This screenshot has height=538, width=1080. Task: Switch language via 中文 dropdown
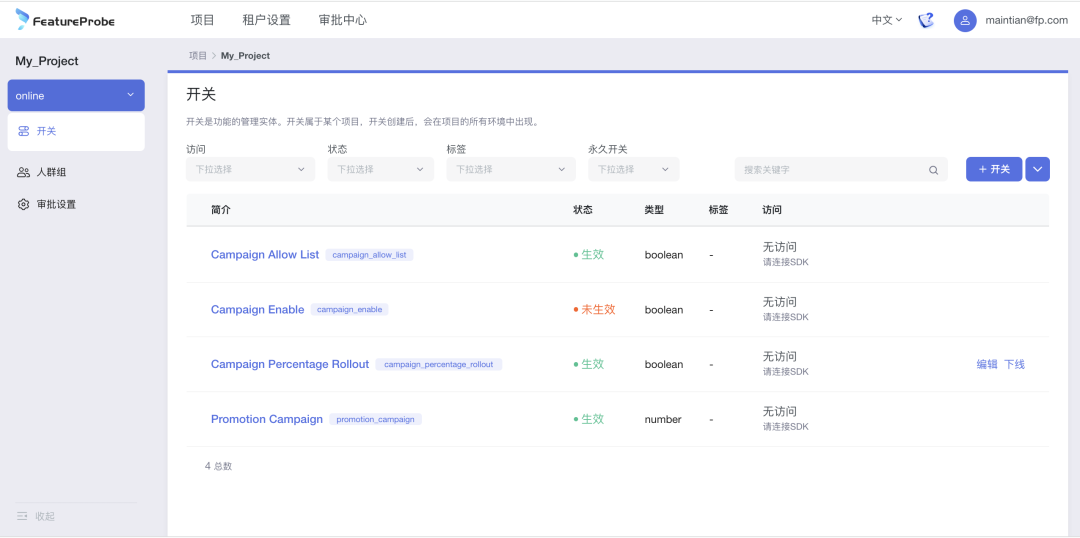pyautogui.click(x=886, y=20)
